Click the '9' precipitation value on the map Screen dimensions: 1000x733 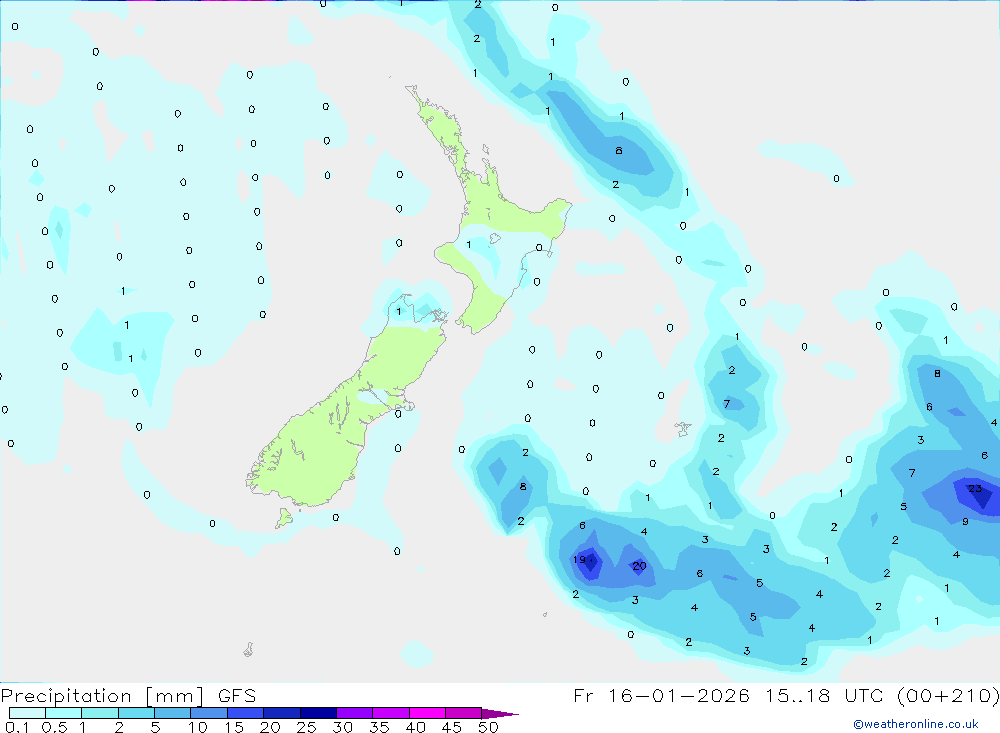click(966, 521)
